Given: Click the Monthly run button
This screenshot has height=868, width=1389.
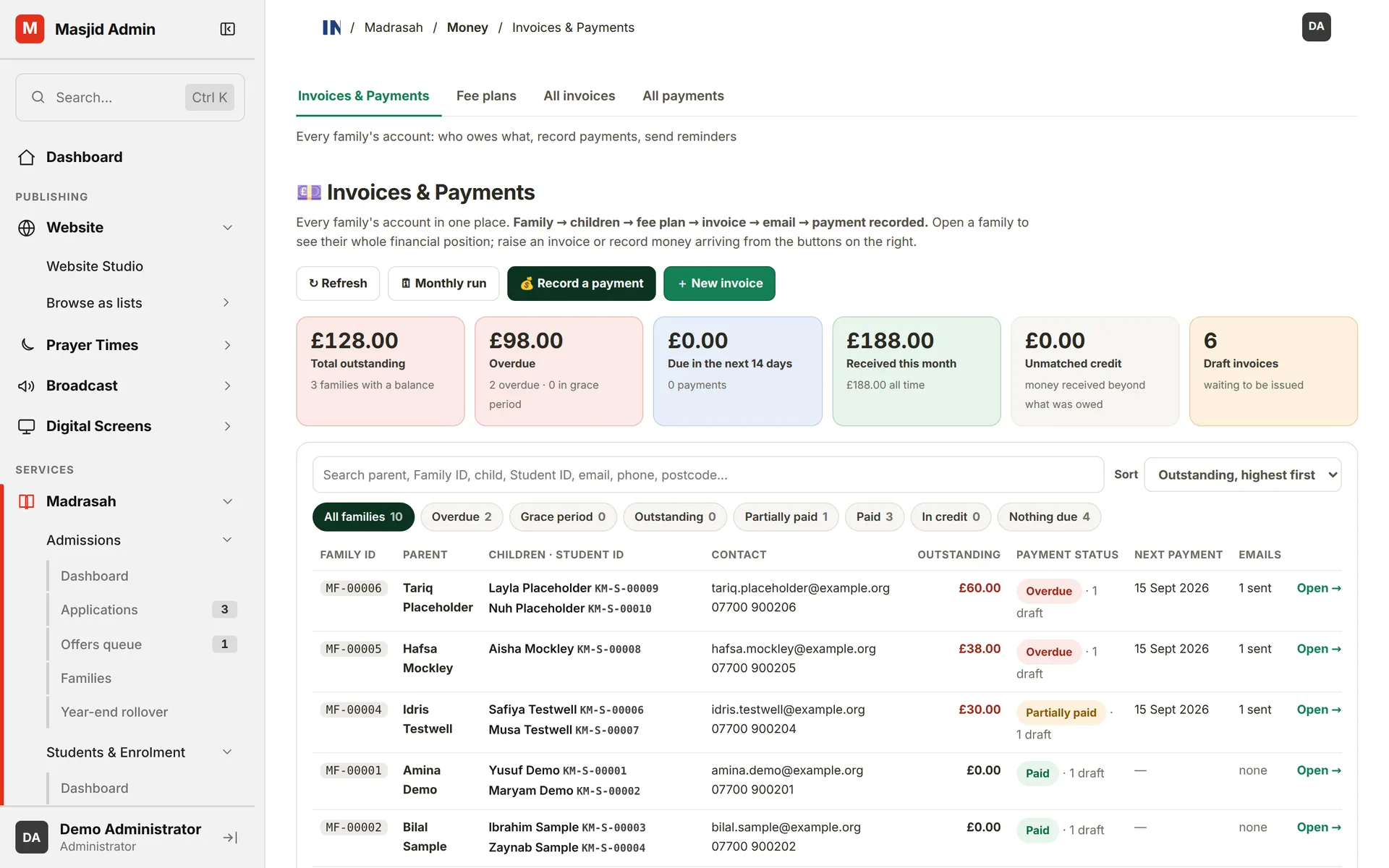Looking at the screenshot, I should click(x=443, y=283).
